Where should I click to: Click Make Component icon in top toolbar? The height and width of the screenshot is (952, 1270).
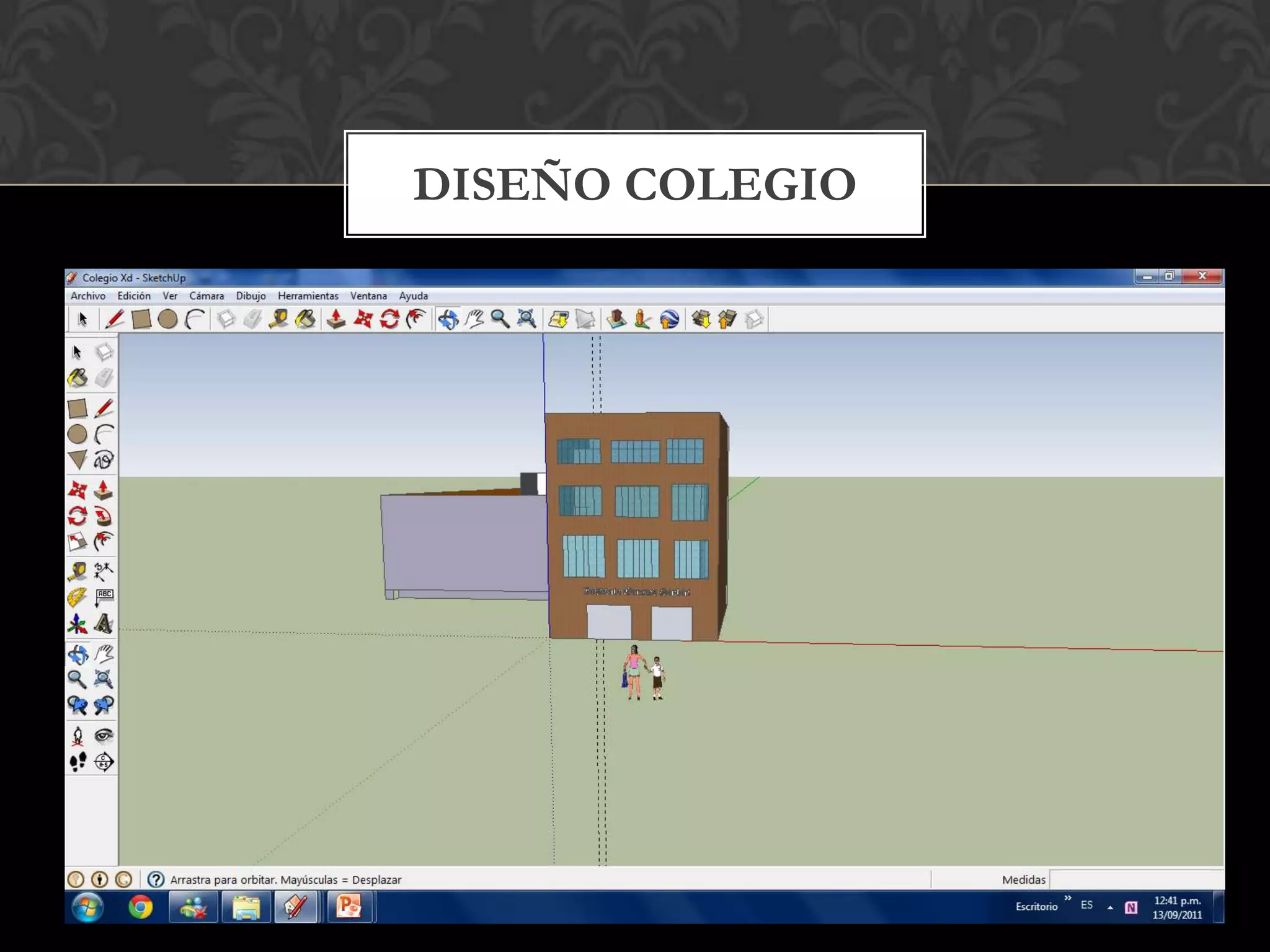226,319
